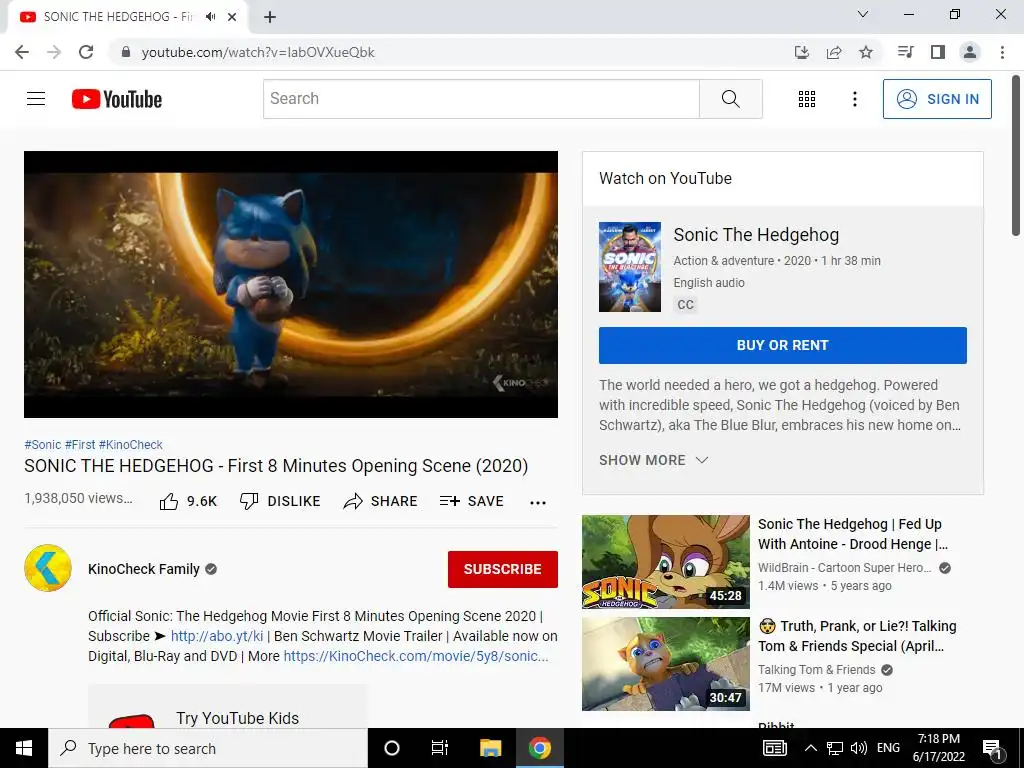Play Fed Up With Antoine video thumbnail
Viewport: 1024px width, 768px height.
click(665, 562)
